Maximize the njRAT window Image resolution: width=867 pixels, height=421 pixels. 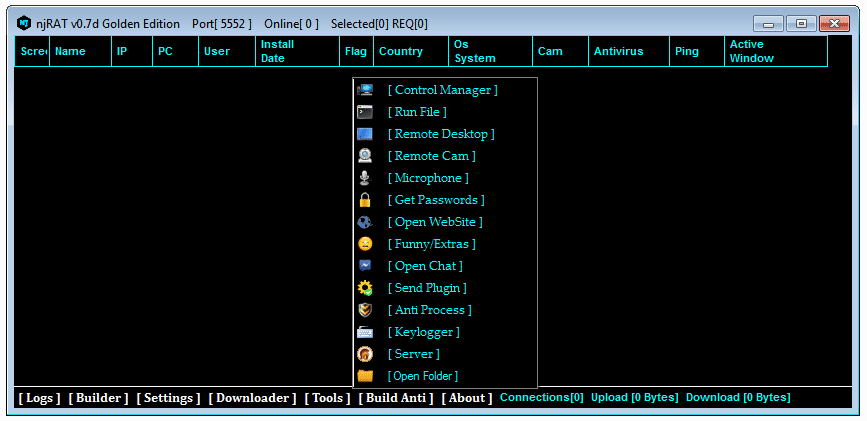pyautogui.click(x=801, y=24)
